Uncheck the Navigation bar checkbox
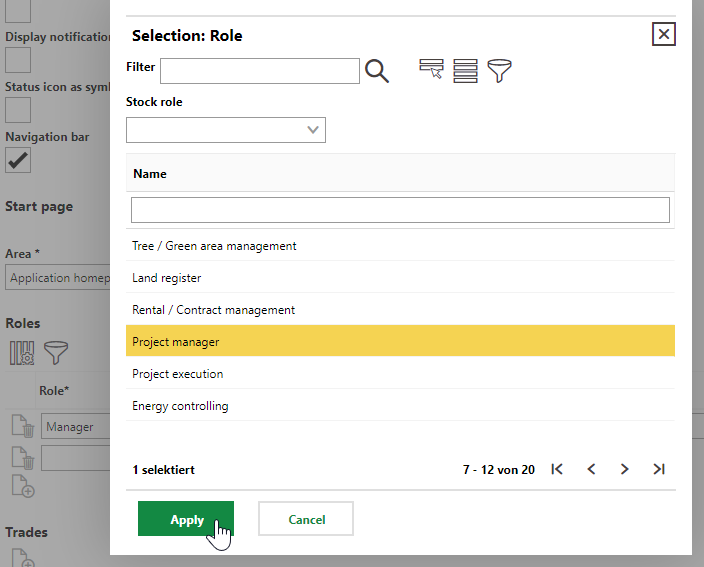The width and height of the screenshot is (704, 567). coord(18,160)
